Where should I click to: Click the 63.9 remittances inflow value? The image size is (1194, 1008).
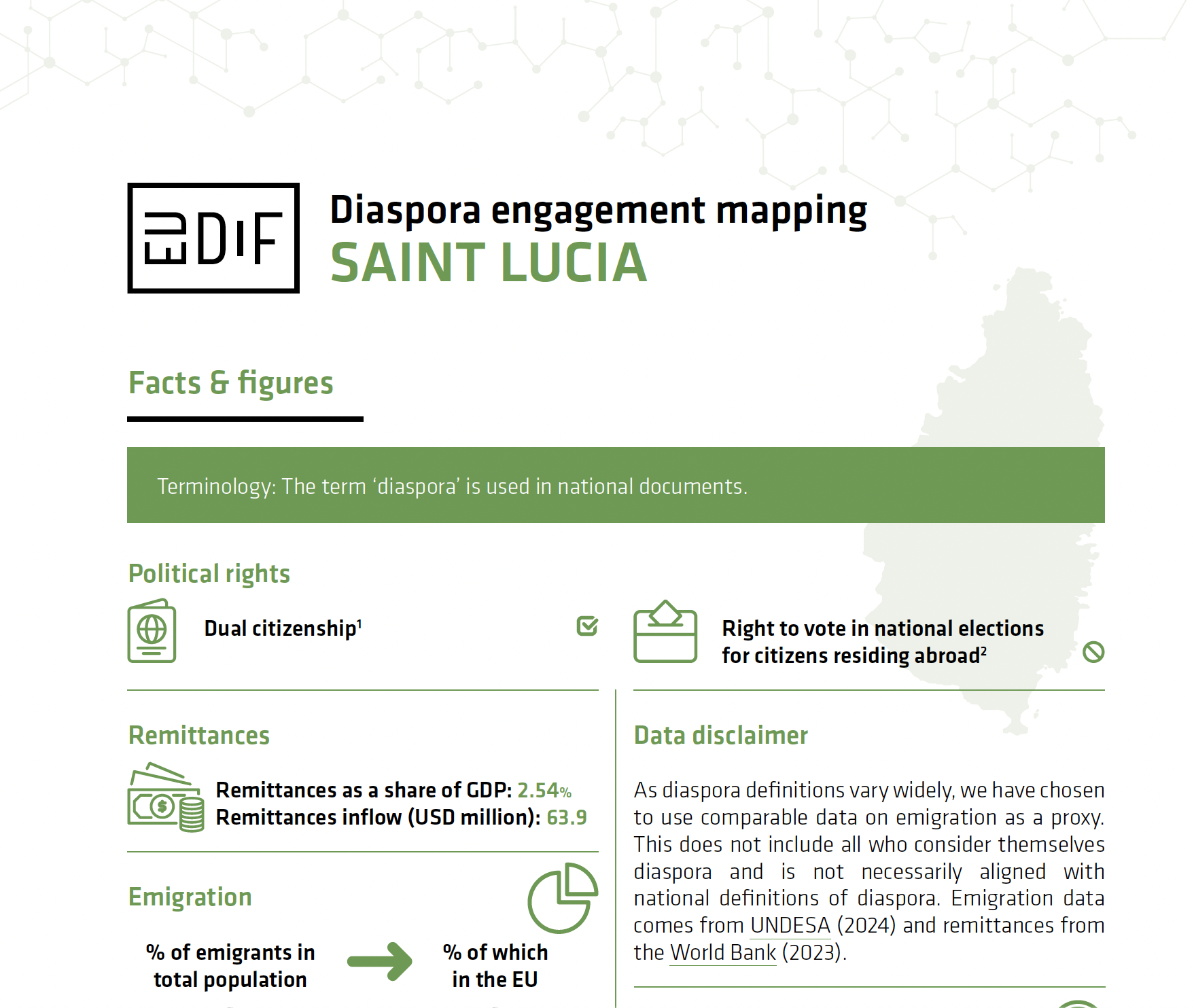[x=566, y=817]
